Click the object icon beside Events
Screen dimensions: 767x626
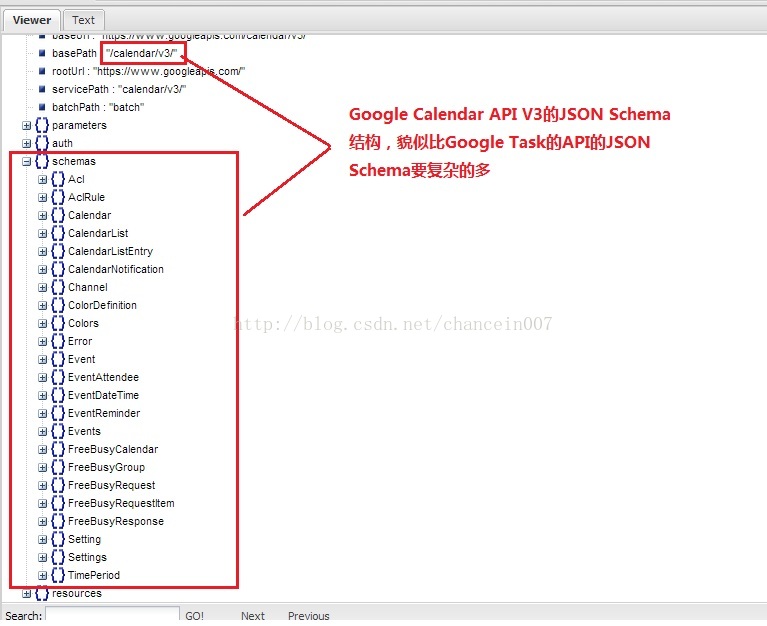coord(58,431)
